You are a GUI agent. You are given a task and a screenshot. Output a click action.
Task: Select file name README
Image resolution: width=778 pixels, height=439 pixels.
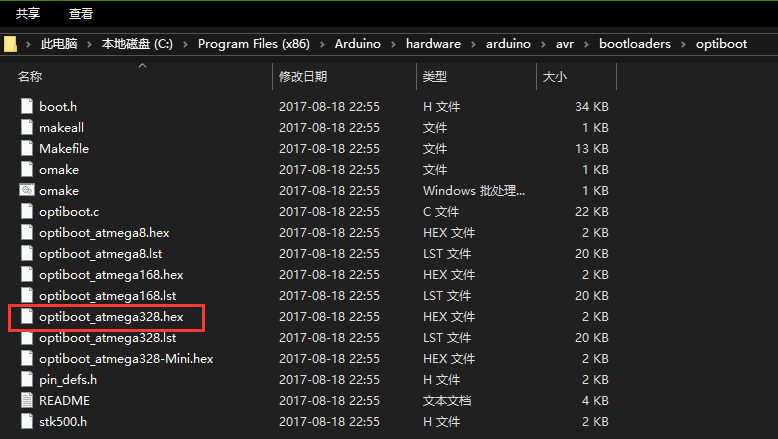65,400
